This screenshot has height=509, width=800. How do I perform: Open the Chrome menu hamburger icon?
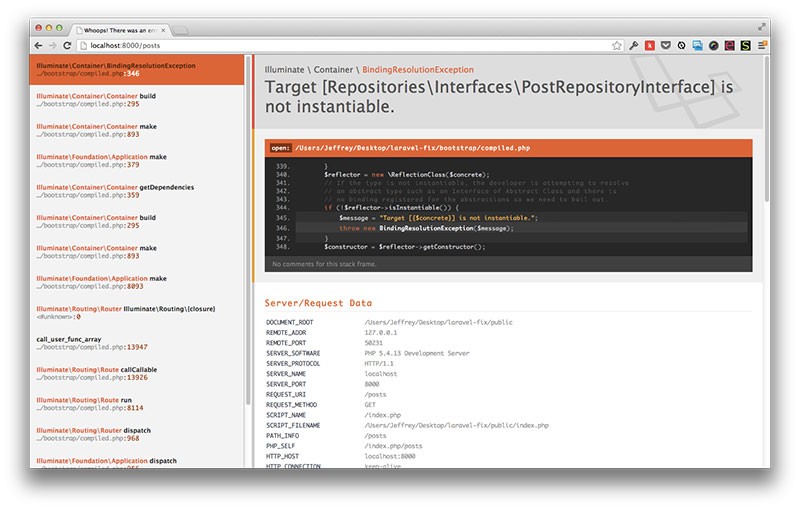pos(762,45)
